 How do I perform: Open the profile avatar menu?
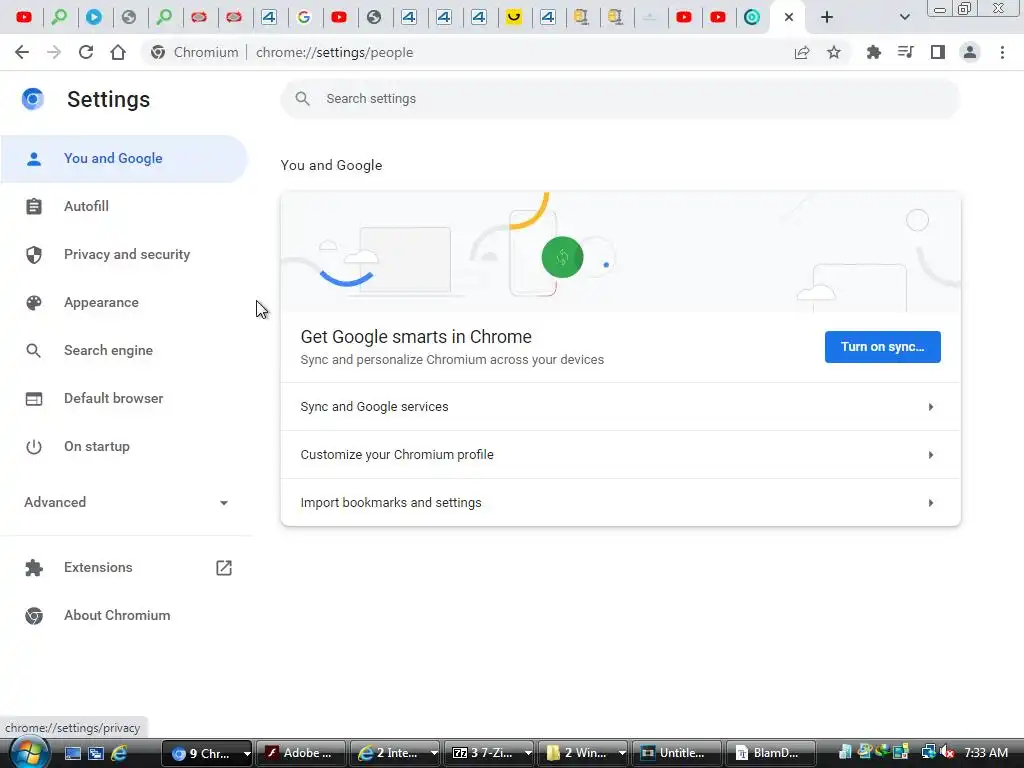970,52
